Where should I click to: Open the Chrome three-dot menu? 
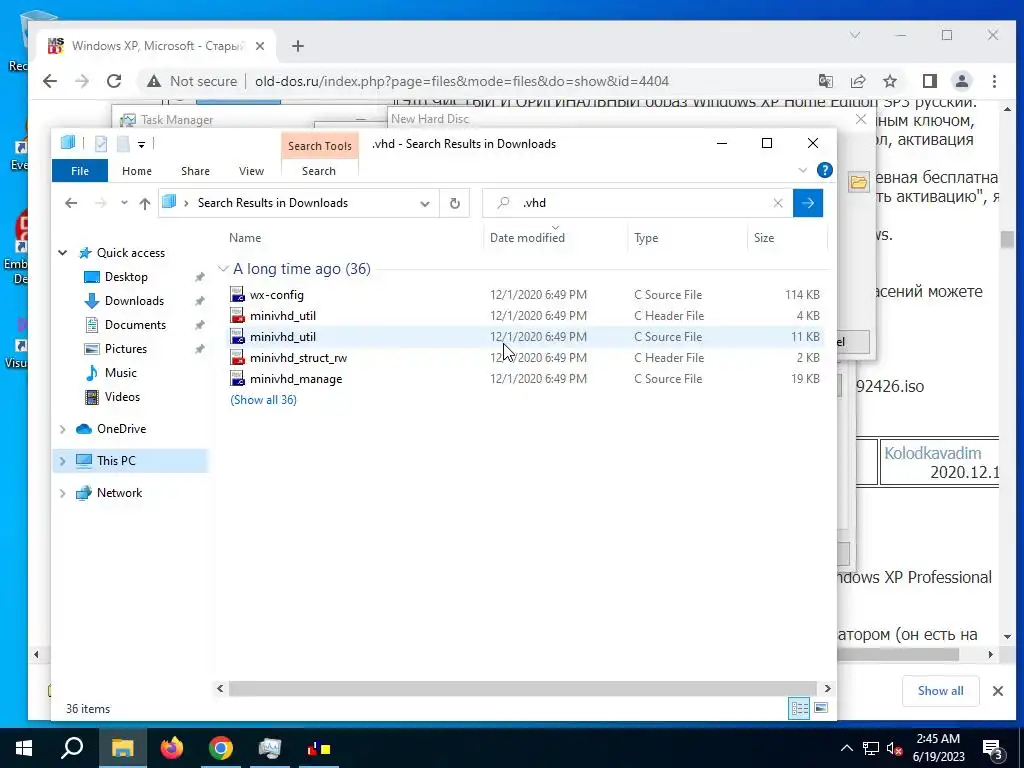pyautogui.click(x=994, y=81)
